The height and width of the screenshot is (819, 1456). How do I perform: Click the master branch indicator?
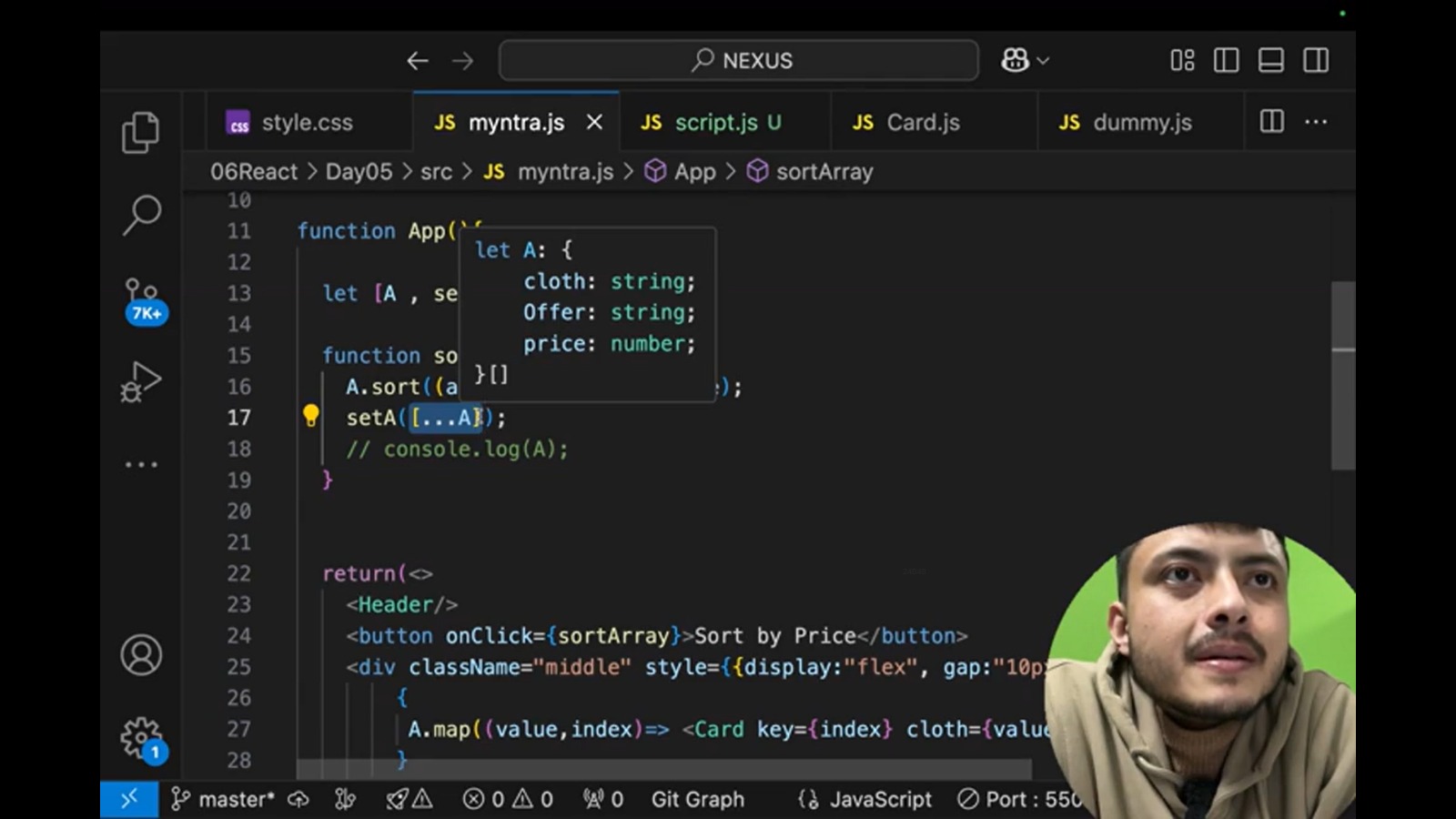[x=224, y=799]
